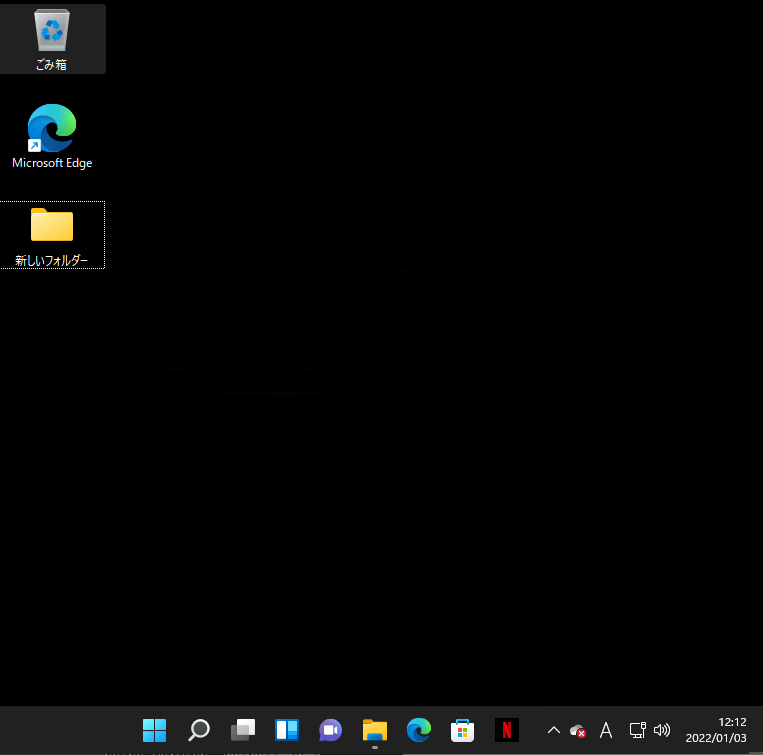
Task: Launch Netflix from taskbar
Action: click(507, 730)
